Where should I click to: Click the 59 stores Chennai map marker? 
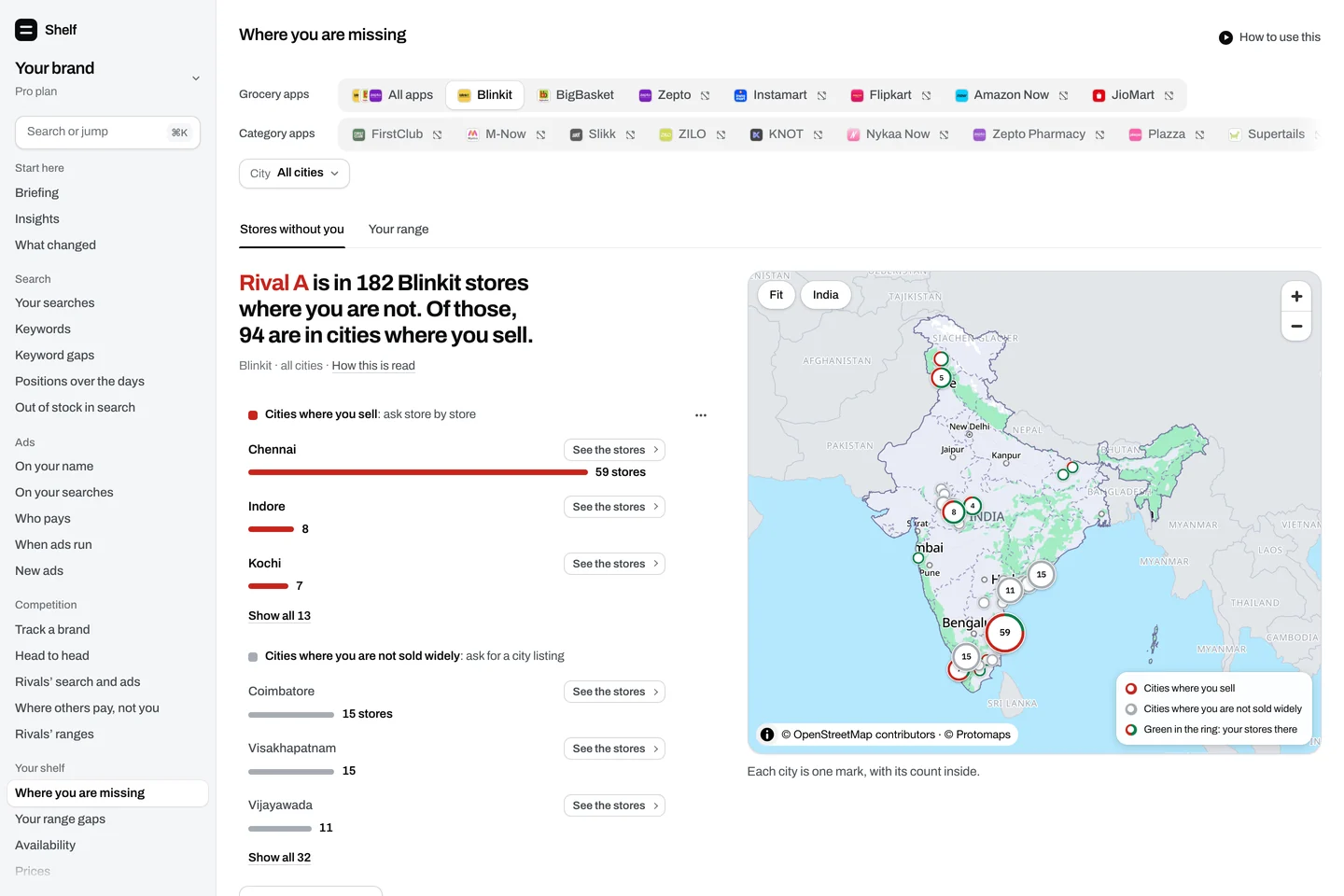click(1005, 633)
